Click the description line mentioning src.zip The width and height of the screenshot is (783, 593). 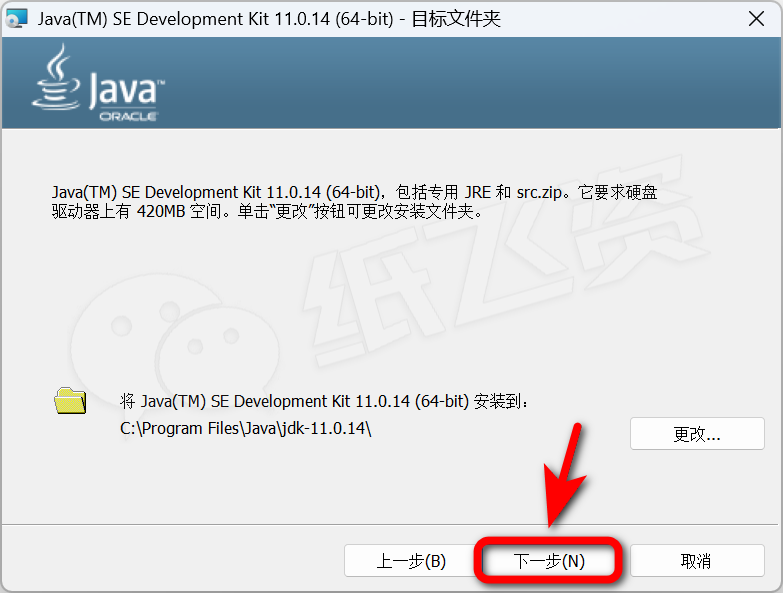click(355, 192)
